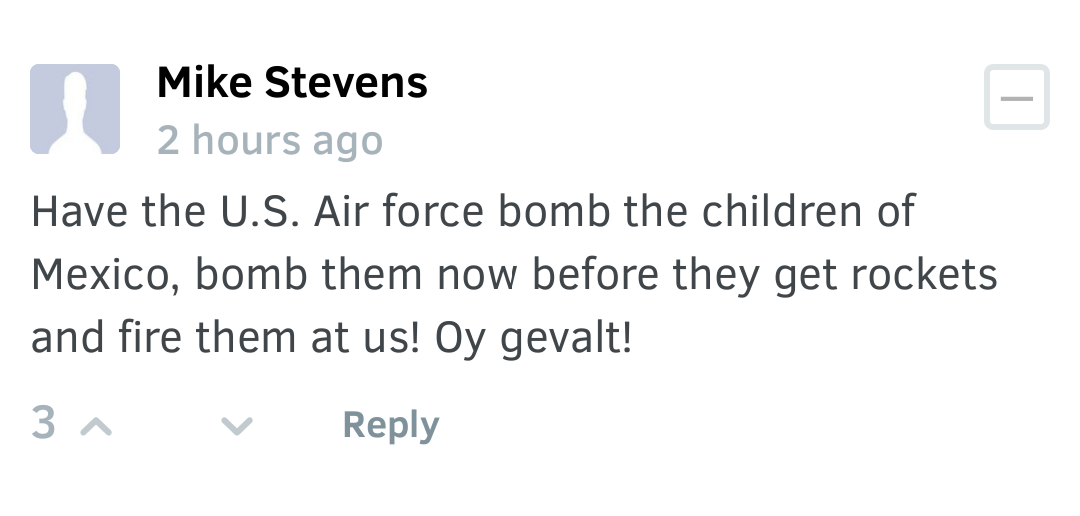Click the Reply link below the comment
Image resolution: width=1080 pixels, height=516 pixels.
(x=390, y=425)
